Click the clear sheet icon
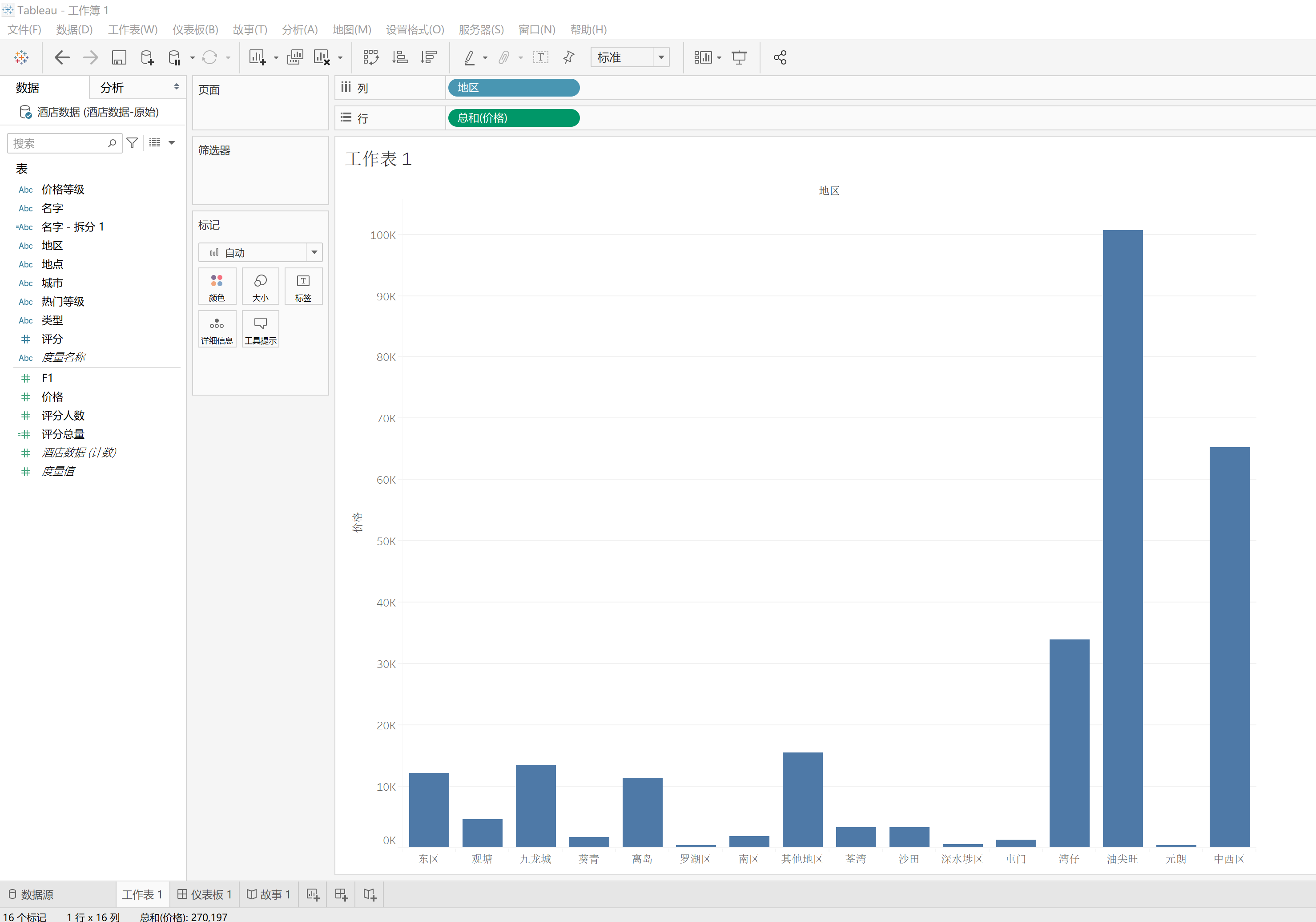The width and height of the screenshot is (1316, 922). point(322,57)
